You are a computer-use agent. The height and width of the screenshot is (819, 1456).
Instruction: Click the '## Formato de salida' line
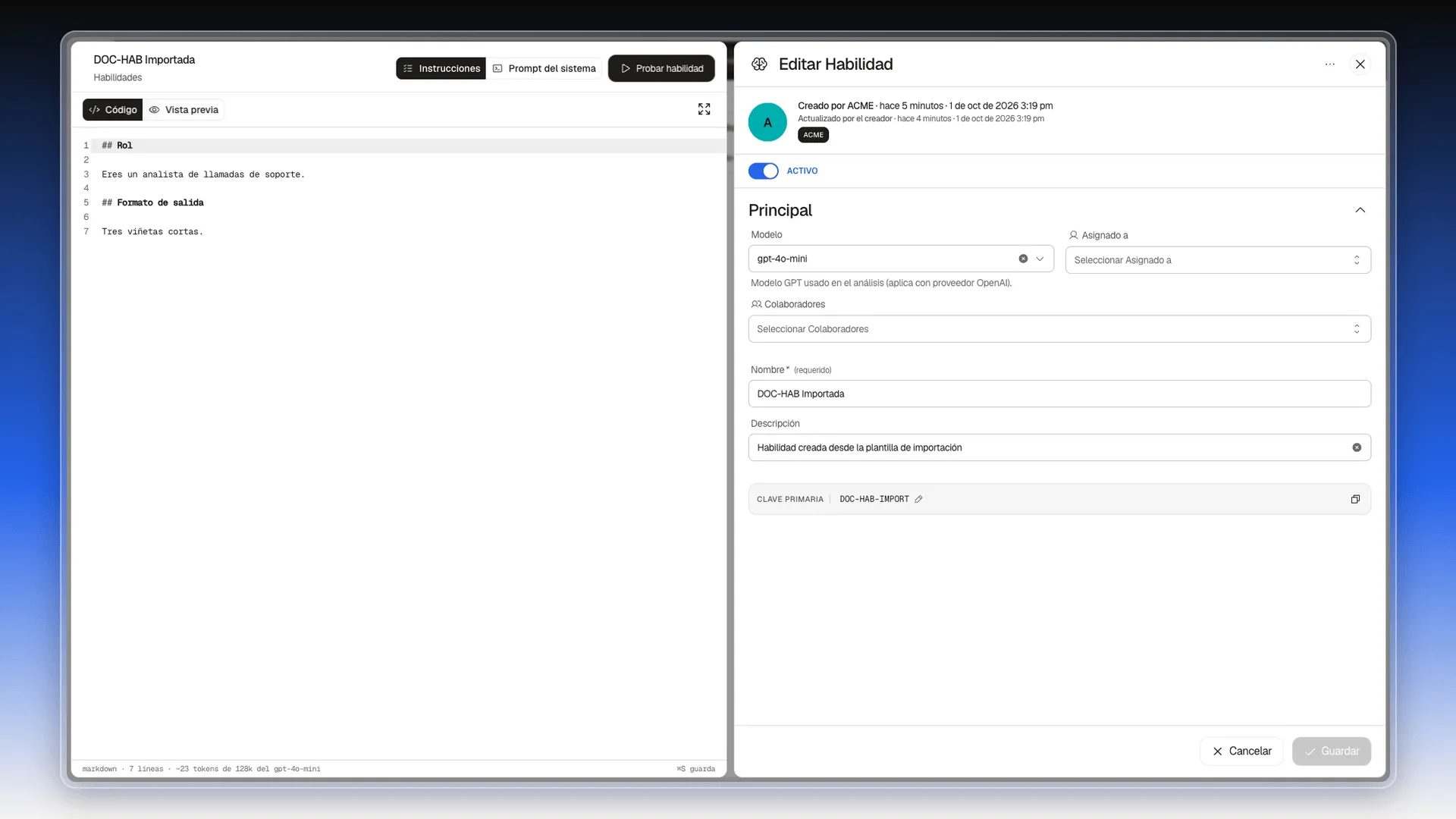point(152,203)
